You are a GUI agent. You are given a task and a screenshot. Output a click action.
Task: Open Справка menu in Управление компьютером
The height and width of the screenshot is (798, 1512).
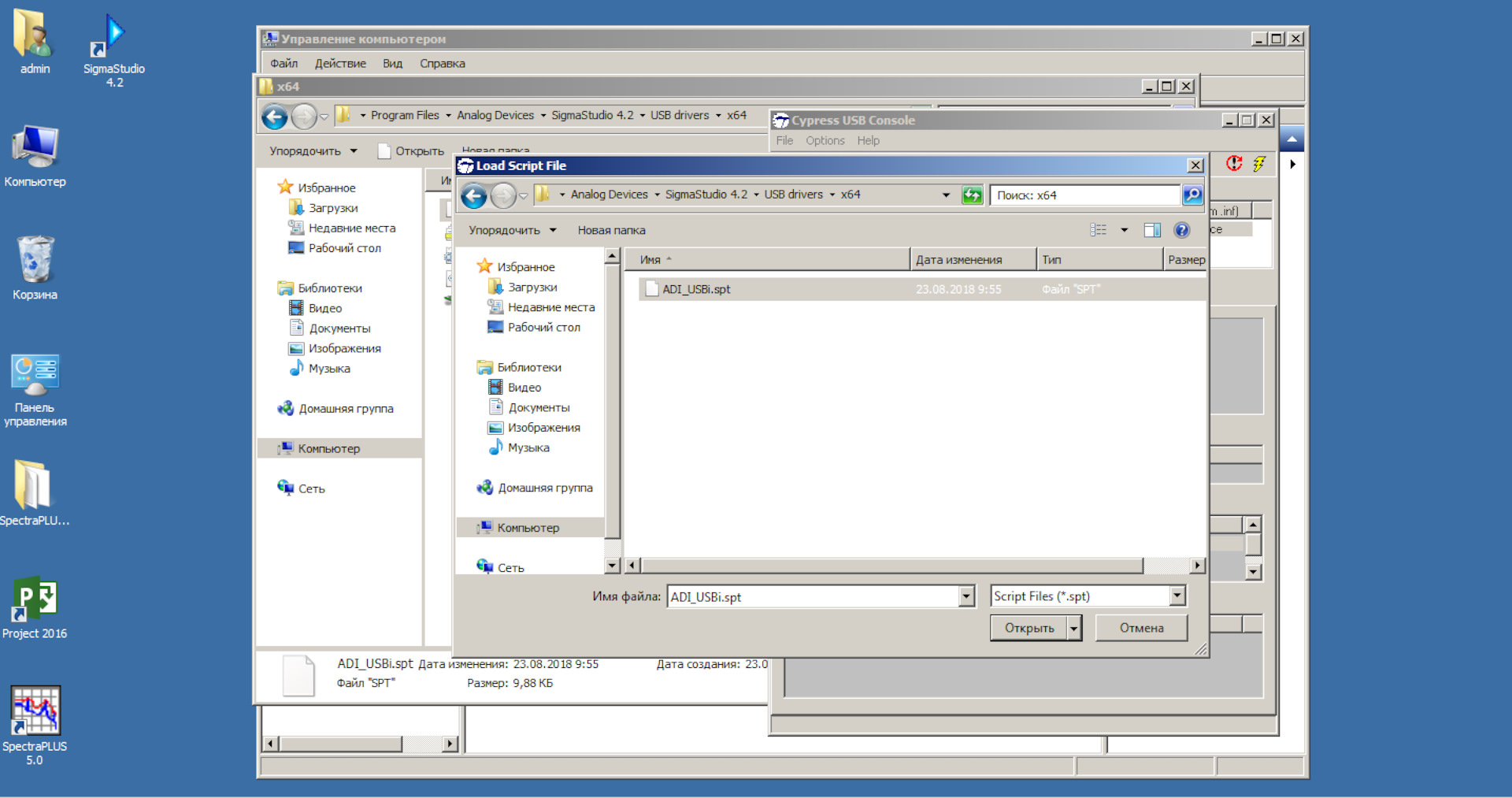[x=443, y=64]
